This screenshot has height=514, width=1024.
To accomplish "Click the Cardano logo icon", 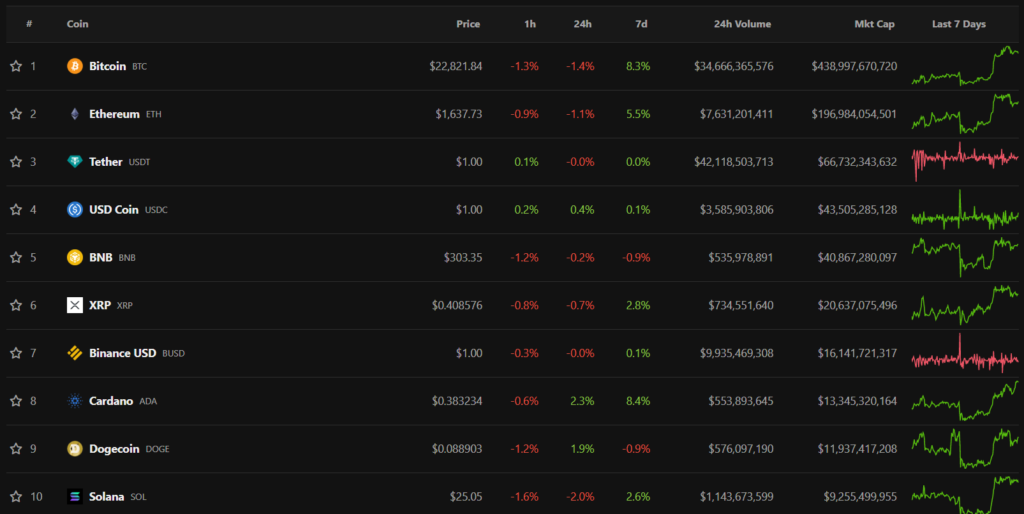I will point(75,401).
